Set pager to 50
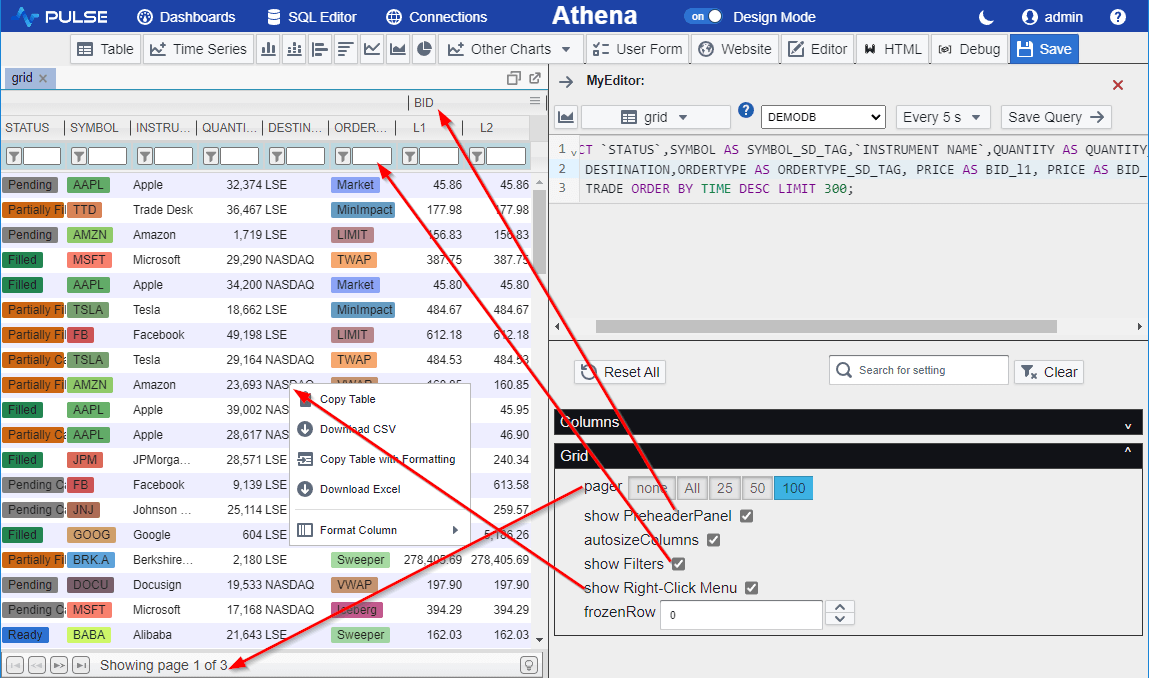Viewport: 1149px width, 678px height. point(758,488)
